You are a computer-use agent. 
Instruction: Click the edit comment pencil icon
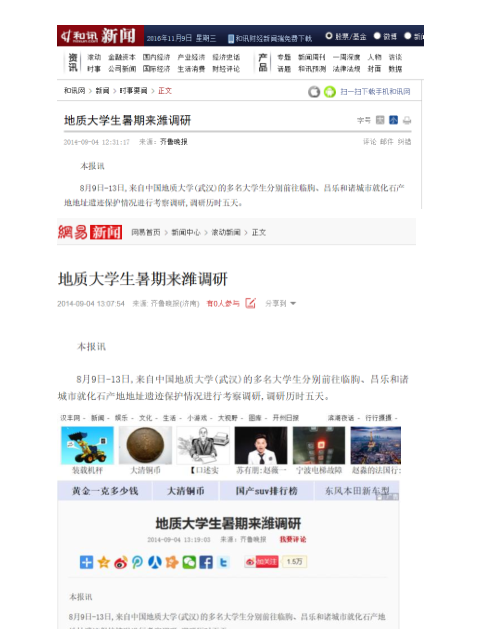(250, 303)
